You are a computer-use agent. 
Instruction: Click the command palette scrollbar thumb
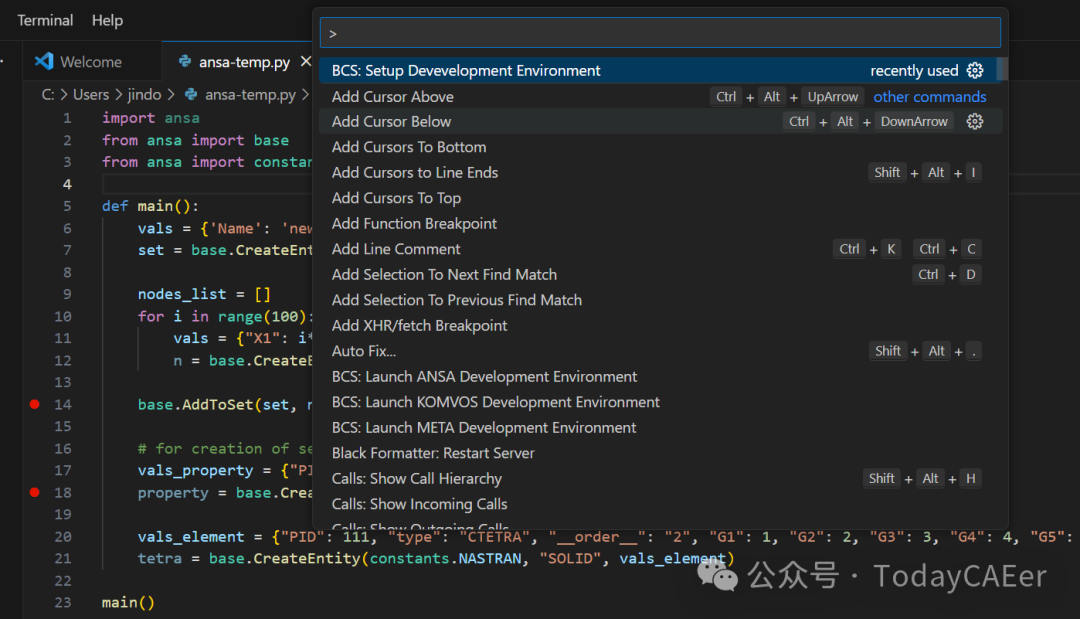[x=1002, y=69]
